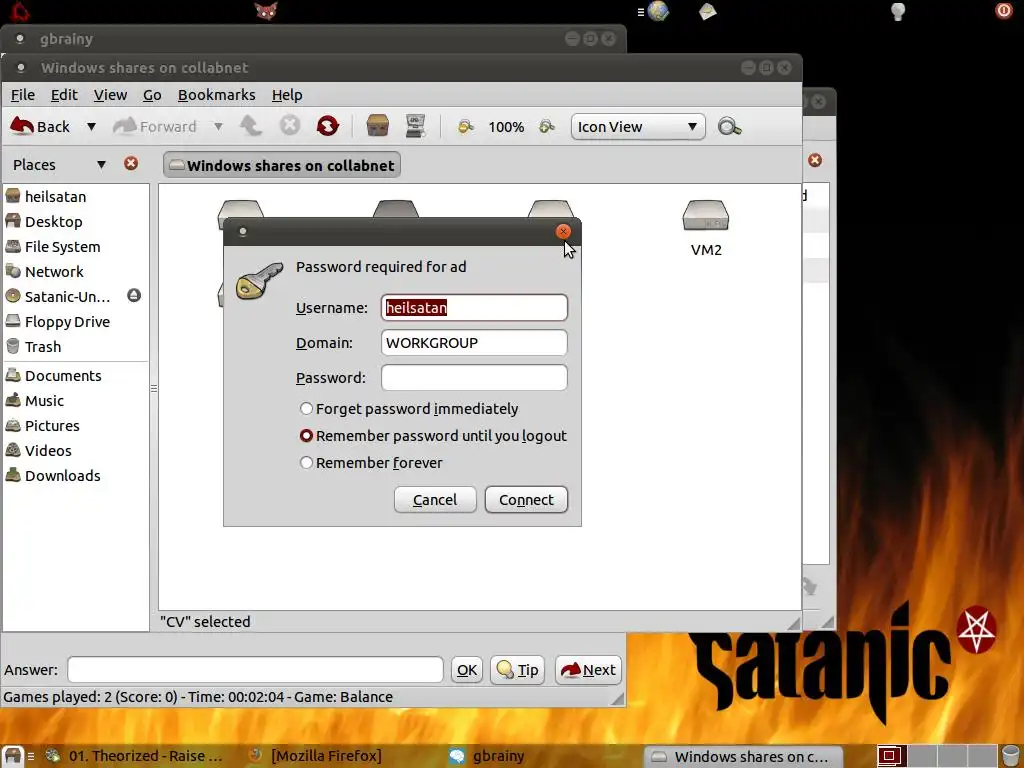Screen dimensions: 1024x768
Task: Click gbrainy Tip button
Action: pos(517,670)
